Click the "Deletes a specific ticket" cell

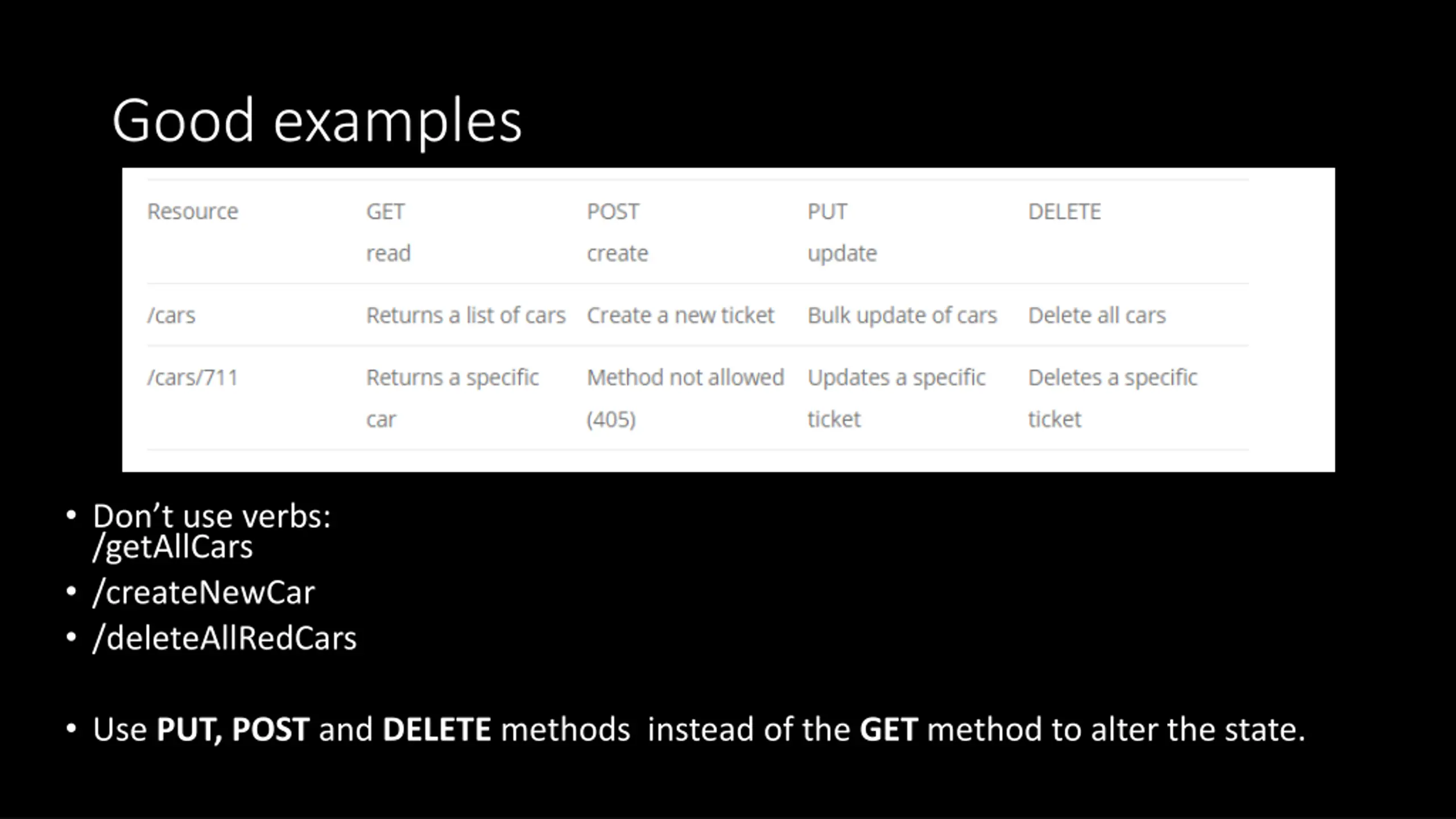tap(1112, 398)
